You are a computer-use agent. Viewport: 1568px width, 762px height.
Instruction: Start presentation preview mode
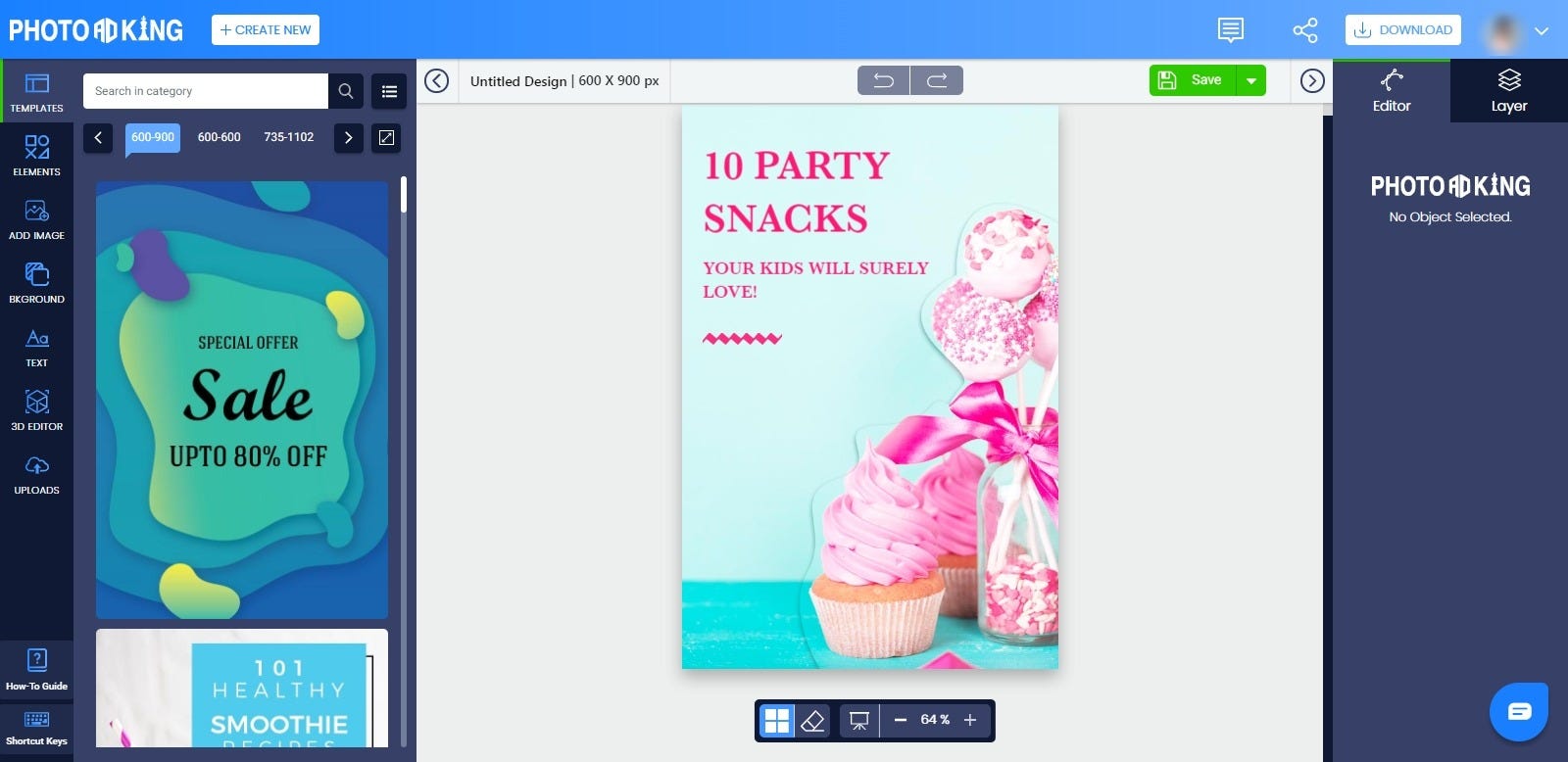[859, 721]
